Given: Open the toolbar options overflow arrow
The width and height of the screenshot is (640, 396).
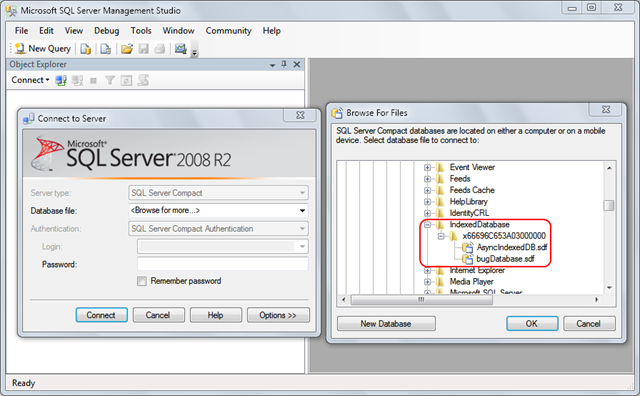Looking at the screenshot, I should point(195,51).
